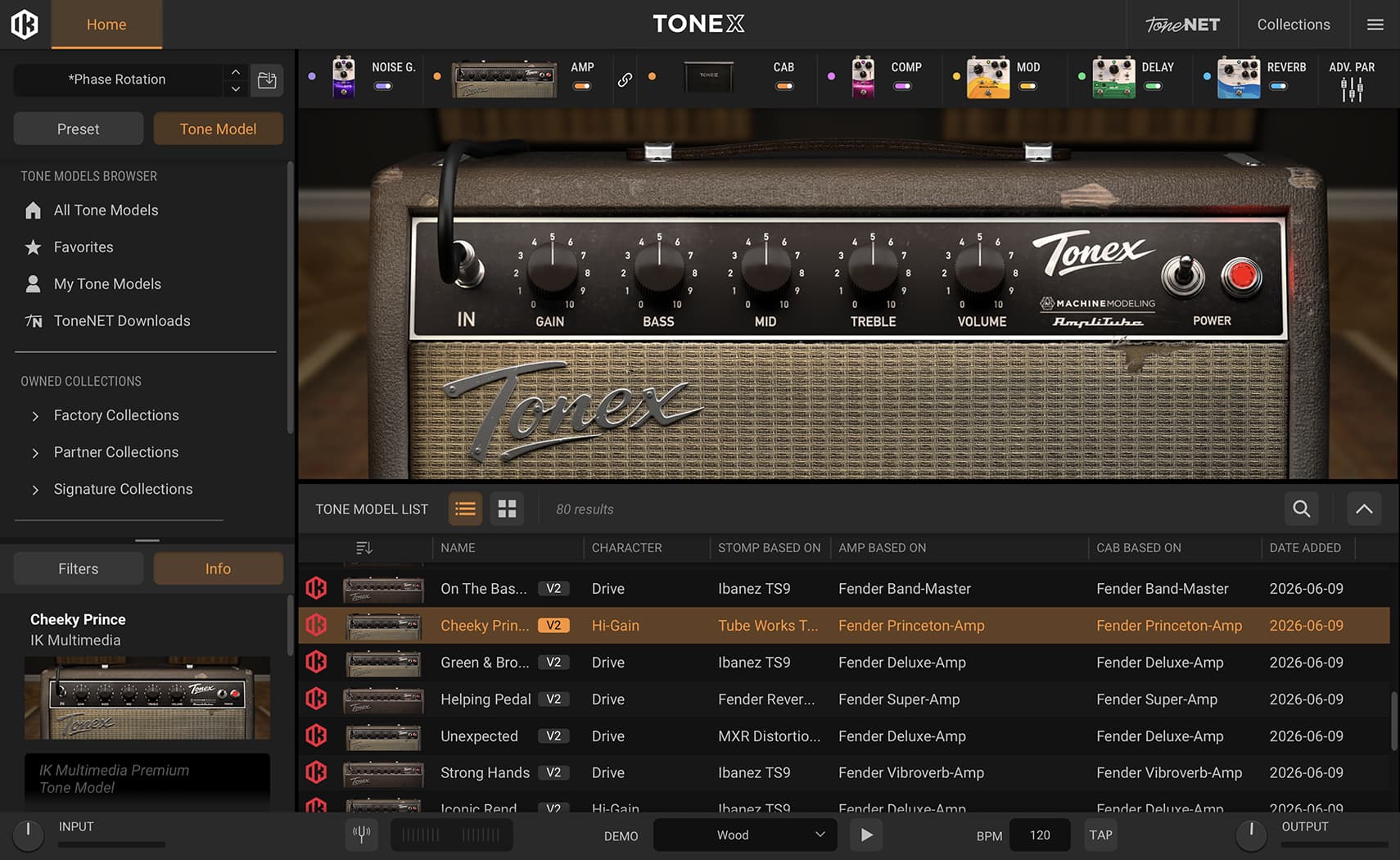Click IK icon on Strong Hands row

point(316,772)
